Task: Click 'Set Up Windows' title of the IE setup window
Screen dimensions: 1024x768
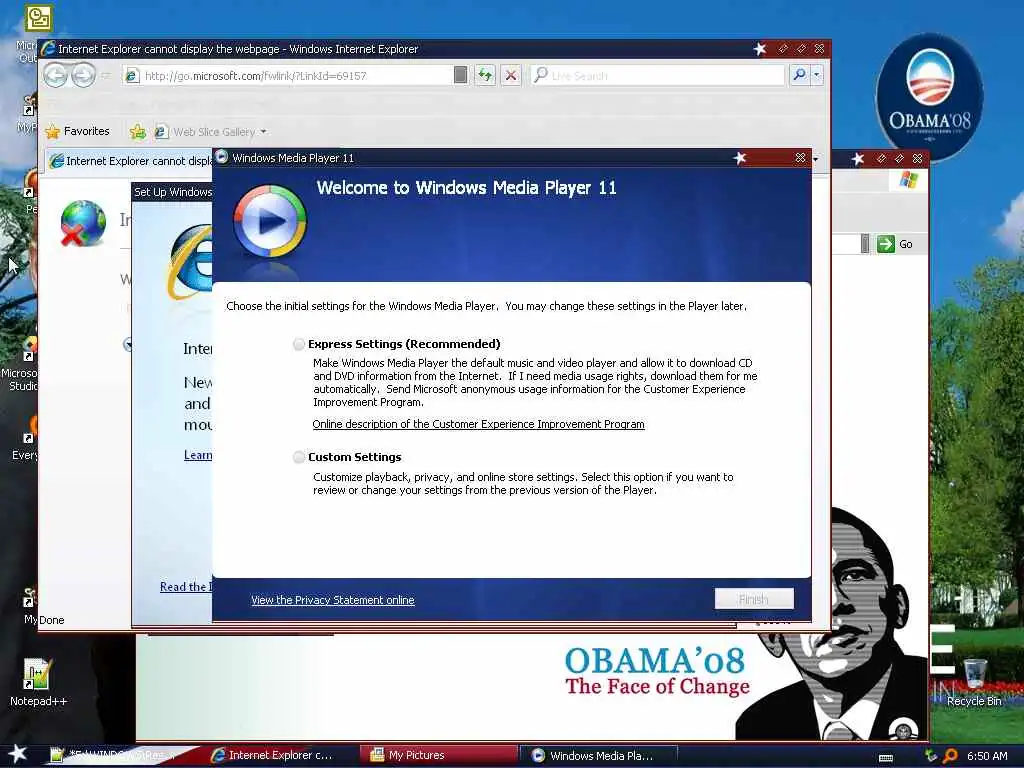Action: [x=173, y=191]
